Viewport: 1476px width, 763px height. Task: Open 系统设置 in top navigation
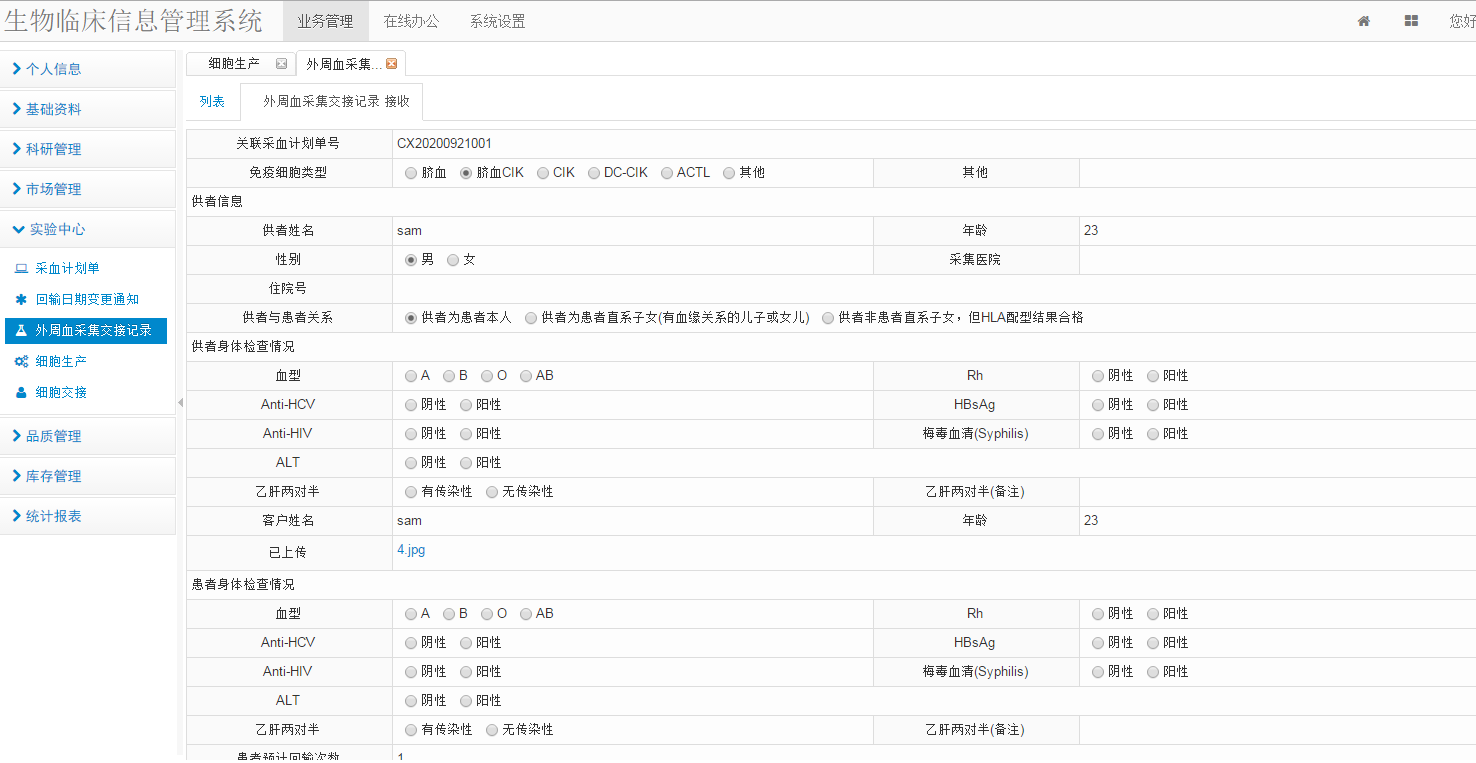tap(497, 21)
